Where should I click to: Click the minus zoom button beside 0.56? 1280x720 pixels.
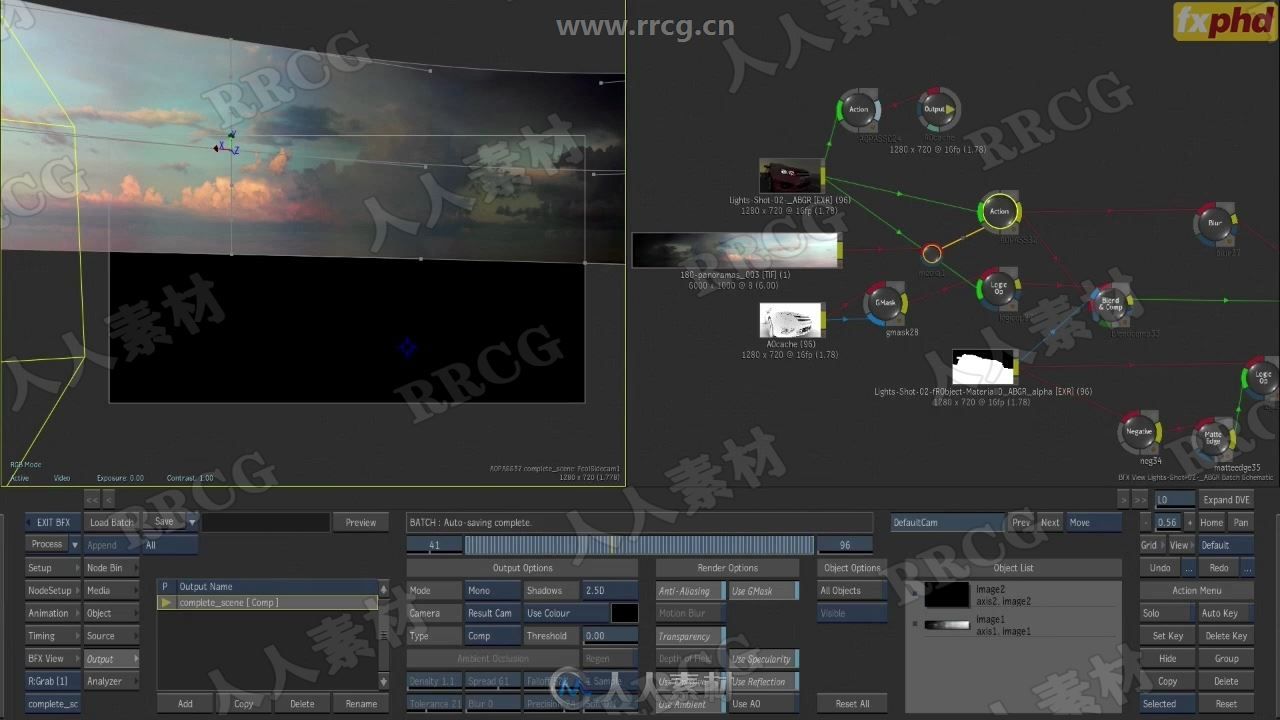click(1146, 522)
